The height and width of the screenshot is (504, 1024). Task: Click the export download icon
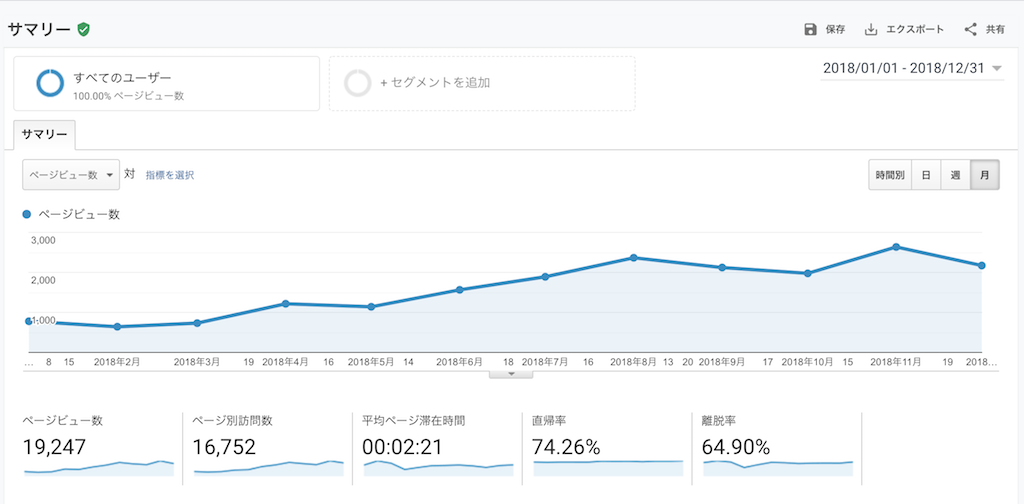[x=871, y=29]
